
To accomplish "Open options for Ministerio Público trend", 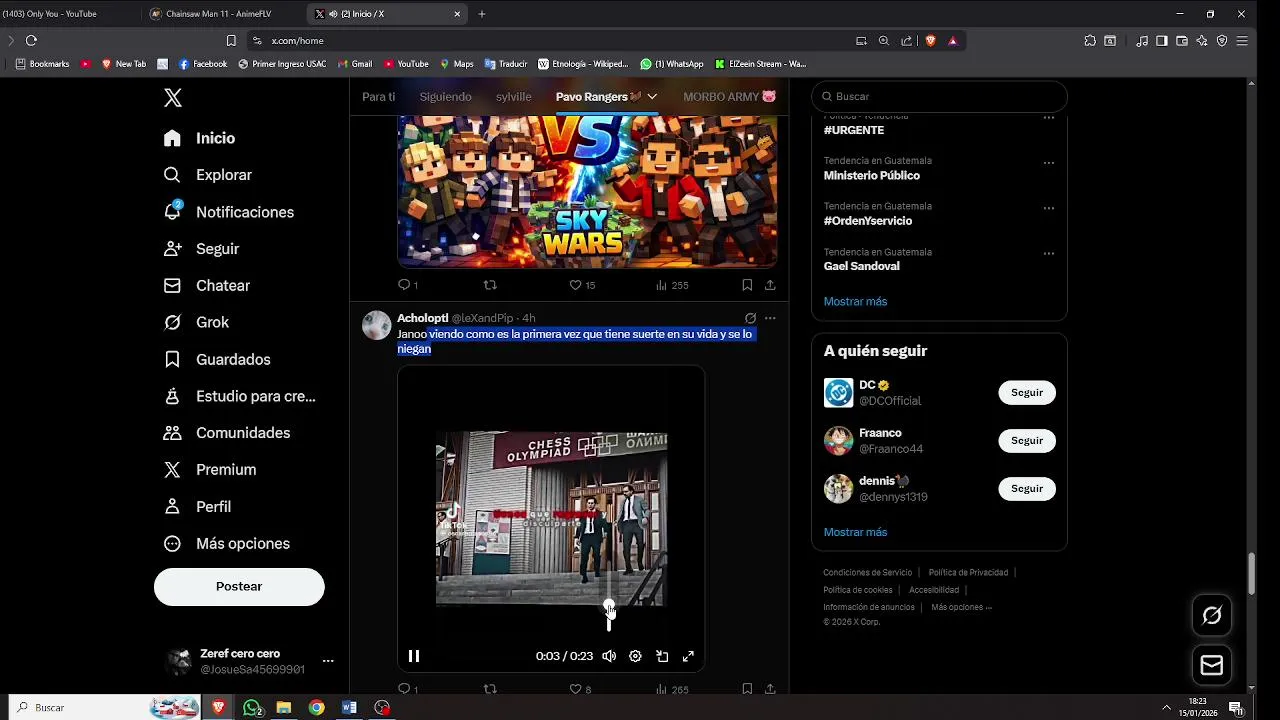I will tap(1049, 163).
